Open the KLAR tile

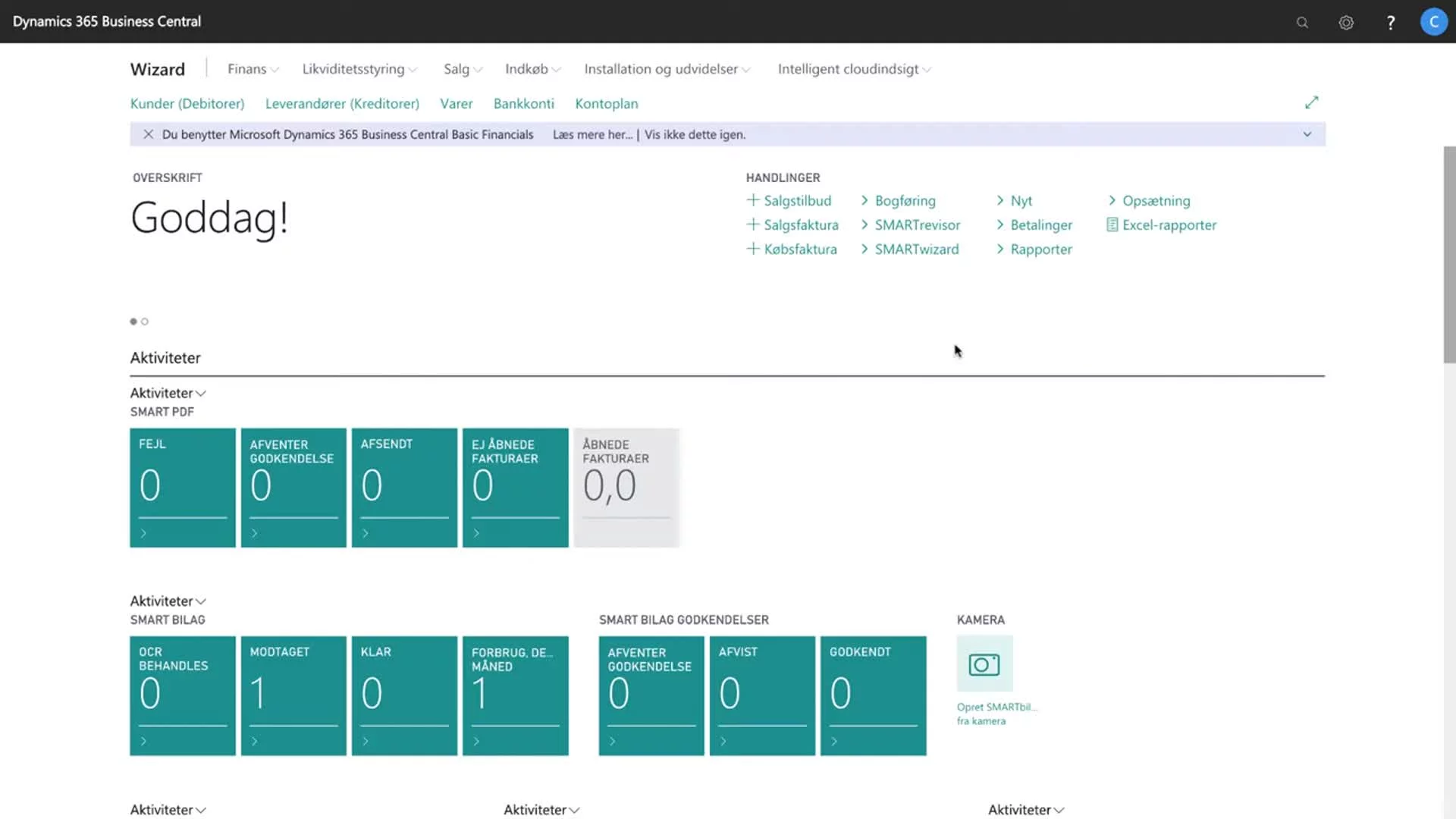[x=404, y=695]
